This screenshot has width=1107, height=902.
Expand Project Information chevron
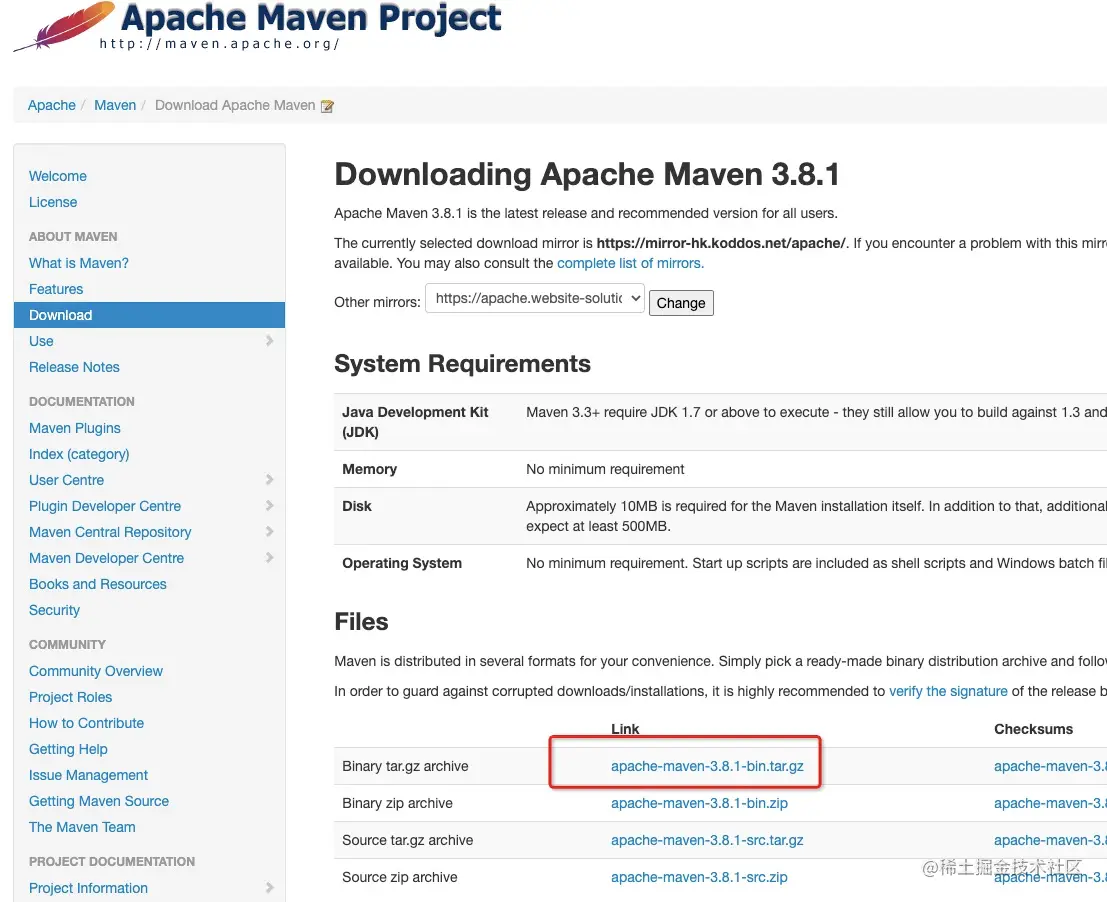(x=269, y=888)
